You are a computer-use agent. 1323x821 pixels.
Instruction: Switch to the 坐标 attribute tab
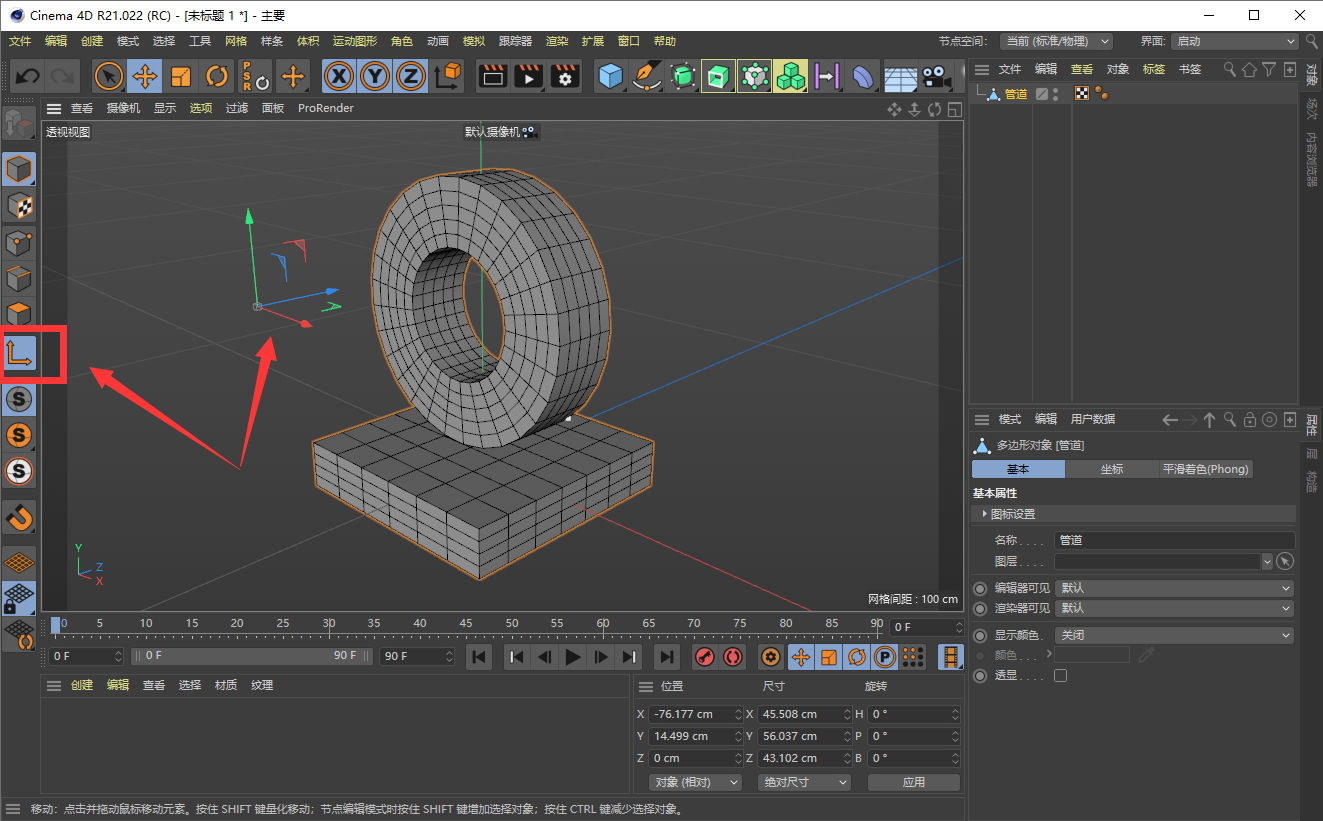[x=1112, y=469]
